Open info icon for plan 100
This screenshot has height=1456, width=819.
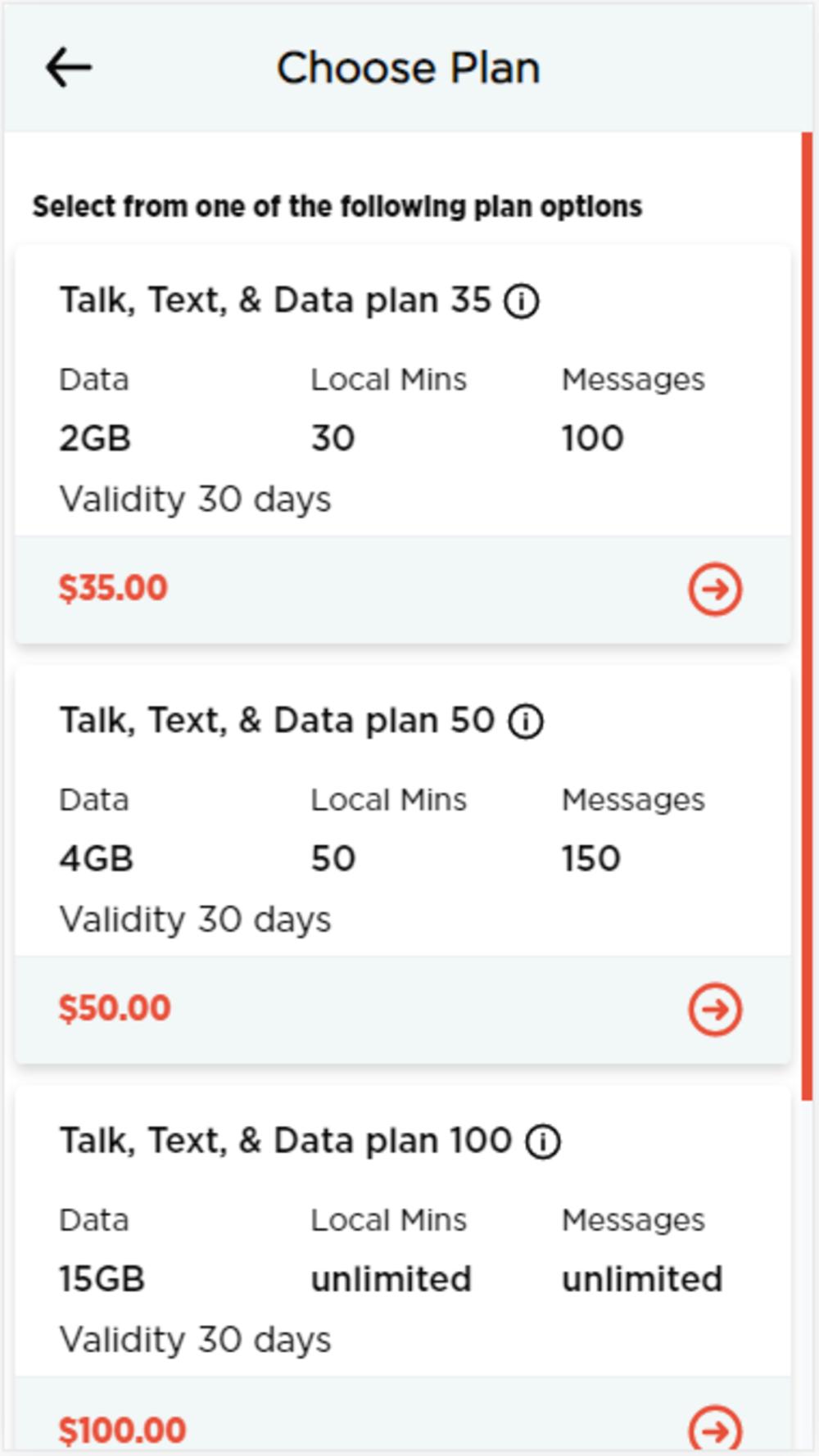543,1142
